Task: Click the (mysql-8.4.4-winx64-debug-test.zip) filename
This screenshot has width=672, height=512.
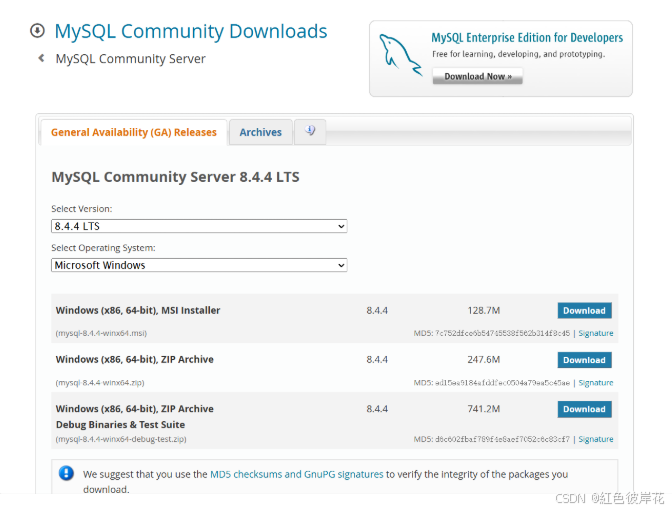Action: pos(121,439)
